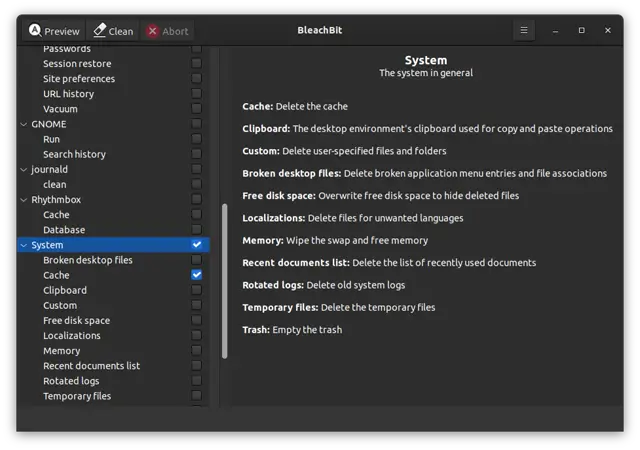Collapse the journald tree group
This screenshot has width=640, height=450.
pyautogui.click(x=24, y=169)
